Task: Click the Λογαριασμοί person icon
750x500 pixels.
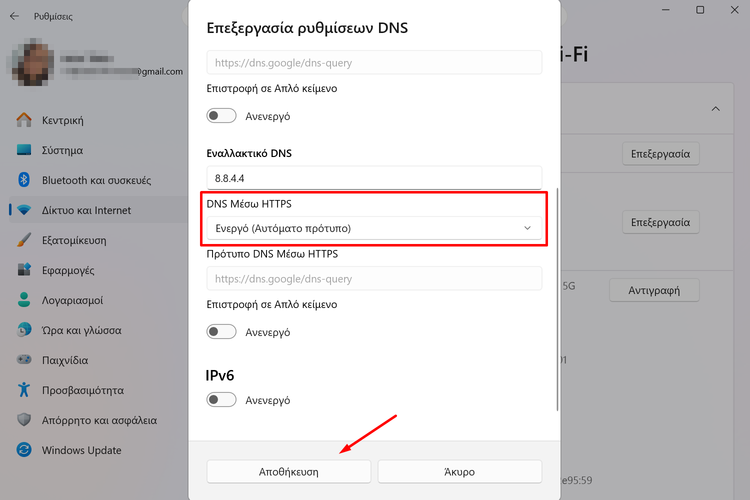Action: [25, 300]
